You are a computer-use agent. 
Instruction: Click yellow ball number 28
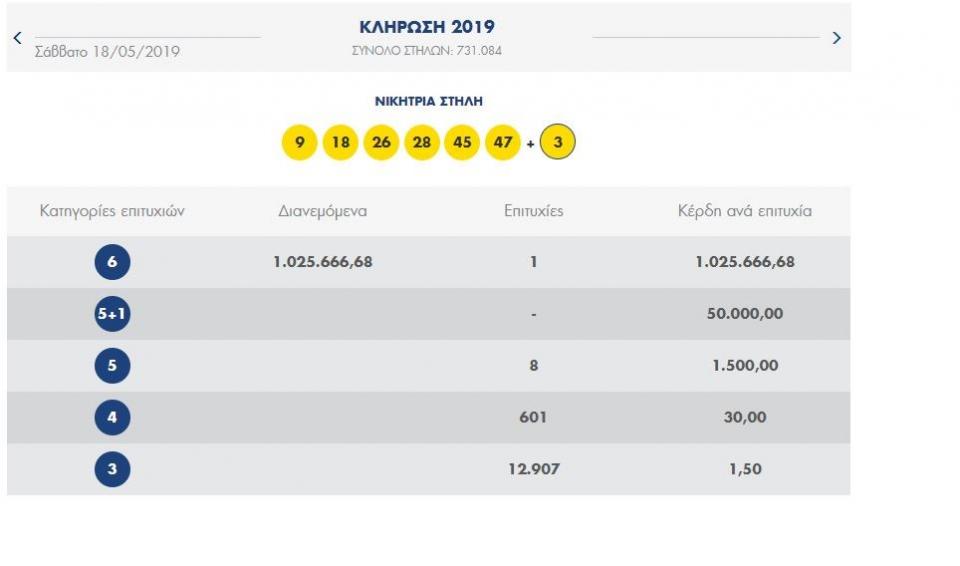[x=422, y=143]
